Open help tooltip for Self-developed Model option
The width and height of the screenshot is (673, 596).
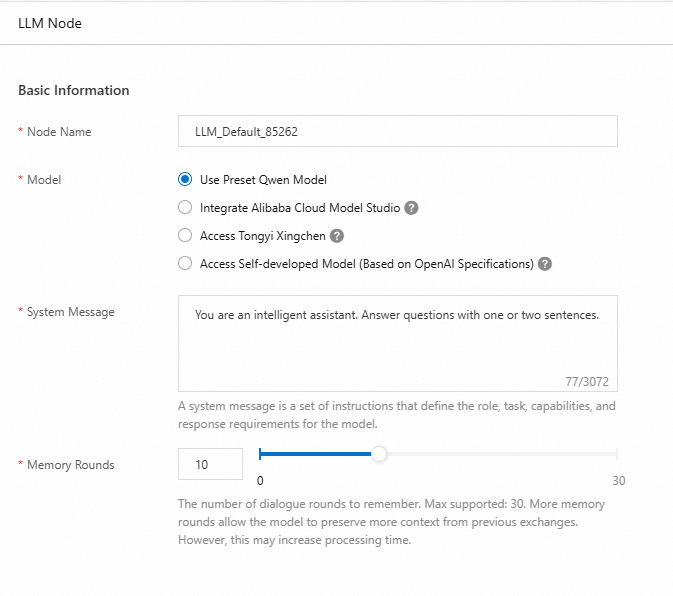545,264
